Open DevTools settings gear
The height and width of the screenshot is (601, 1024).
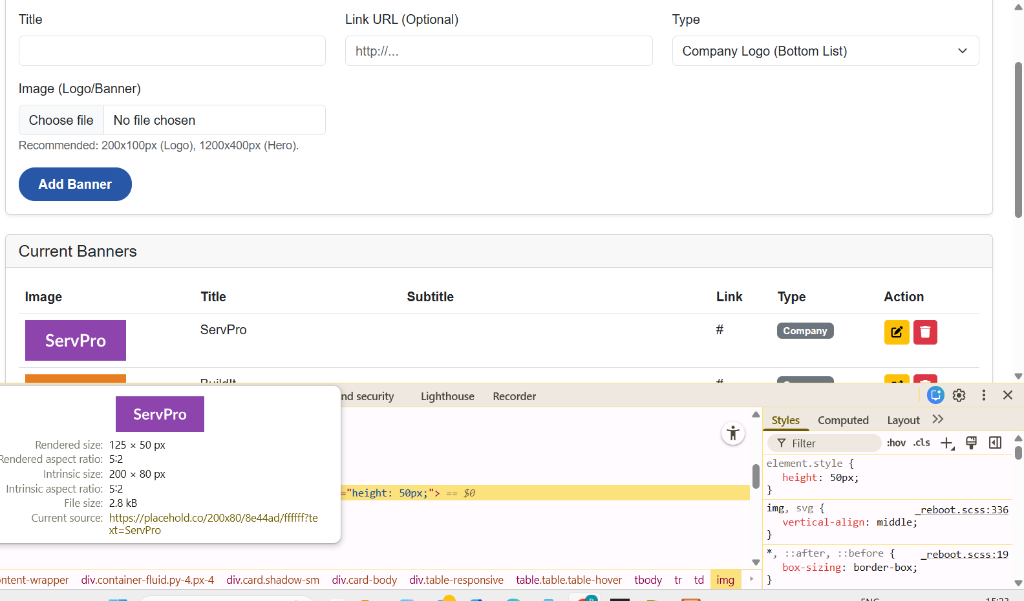coord(959,396)
